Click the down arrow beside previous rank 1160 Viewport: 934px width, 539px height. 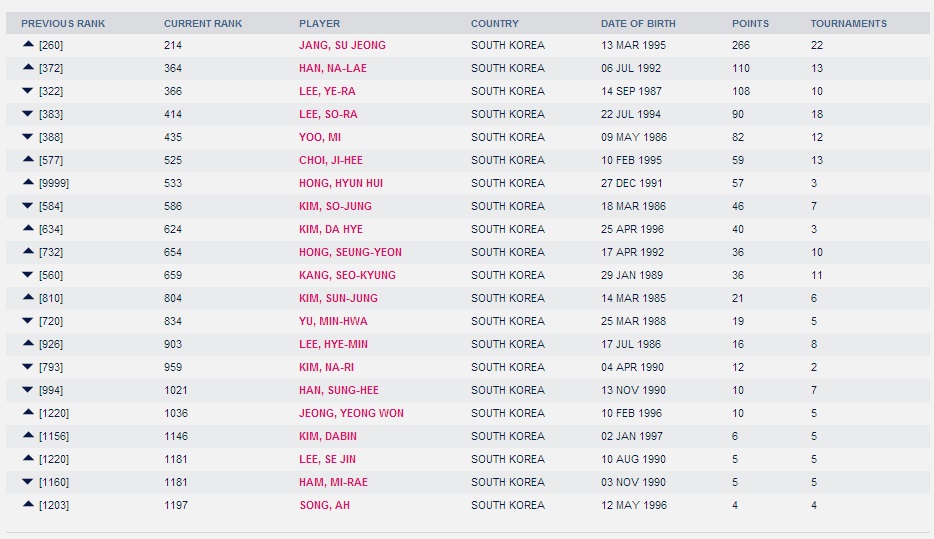[x=28, y=482]
